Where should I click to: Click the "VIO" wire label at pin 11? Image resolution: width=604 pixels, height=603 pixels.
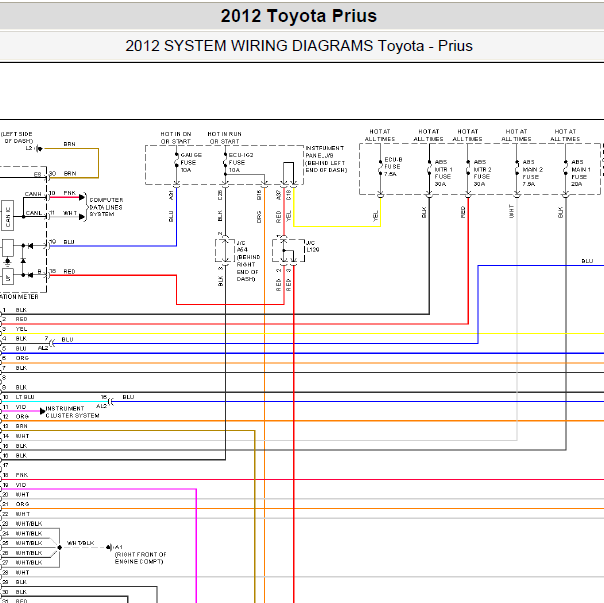(21, 407)
